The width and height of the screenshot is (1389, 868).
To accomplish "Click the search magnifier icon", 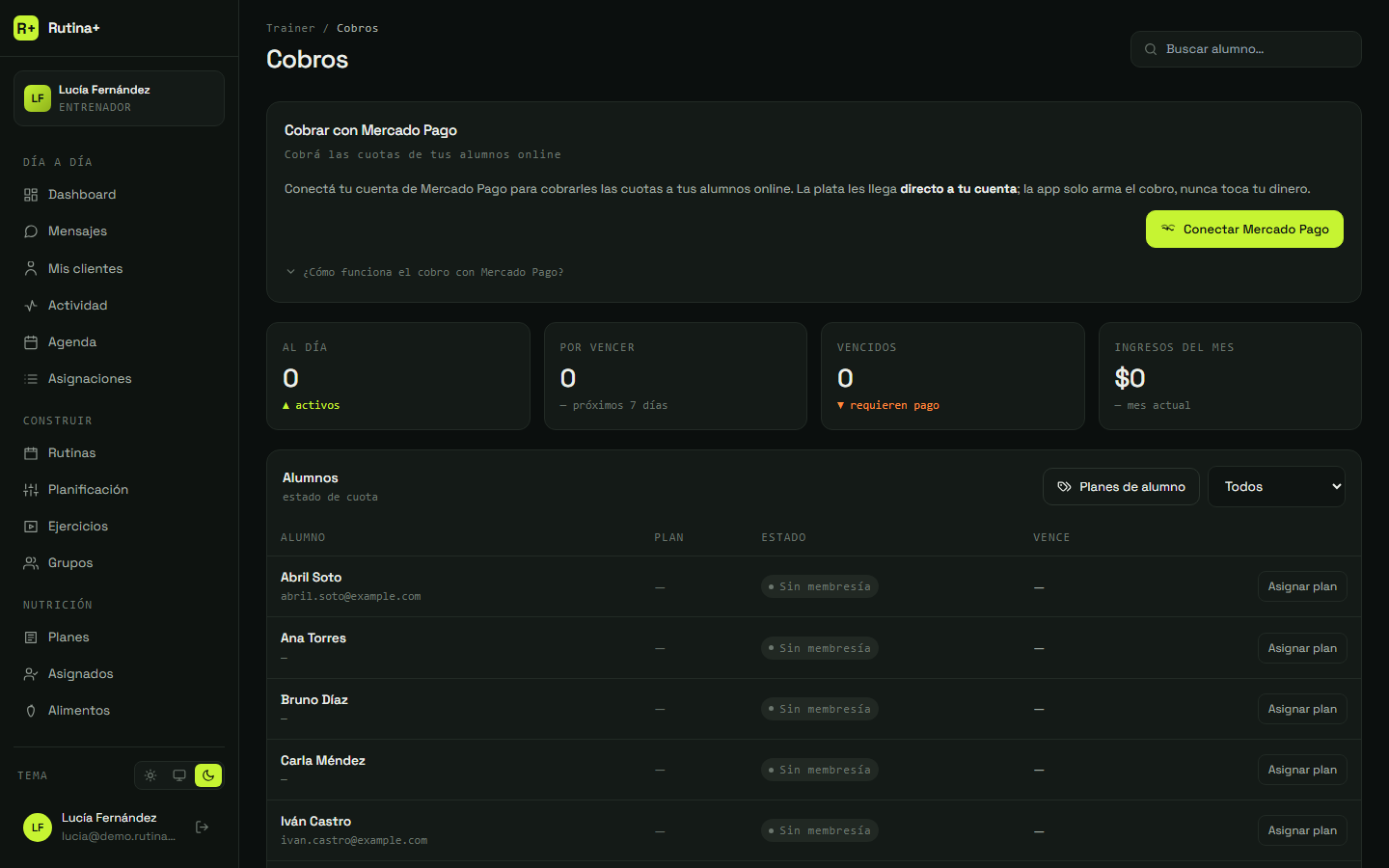I will coord(1151,49).
